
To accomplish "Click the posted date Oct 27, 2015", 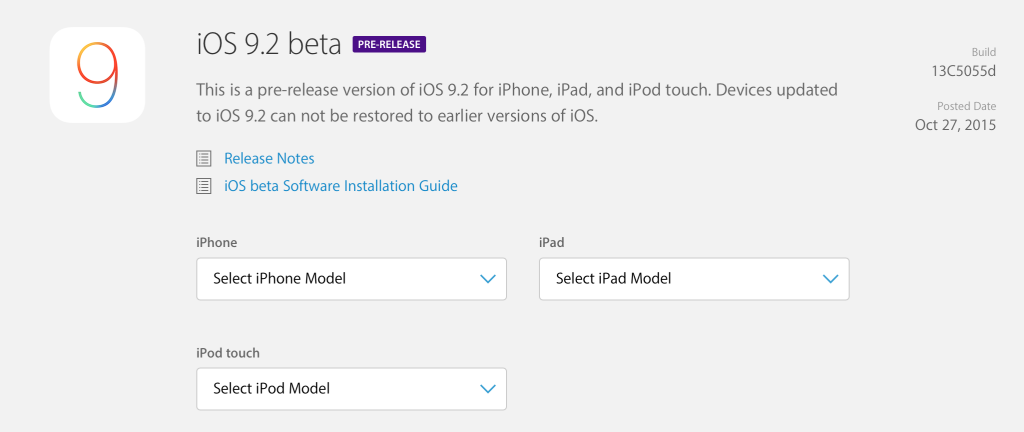I will 955,125.
